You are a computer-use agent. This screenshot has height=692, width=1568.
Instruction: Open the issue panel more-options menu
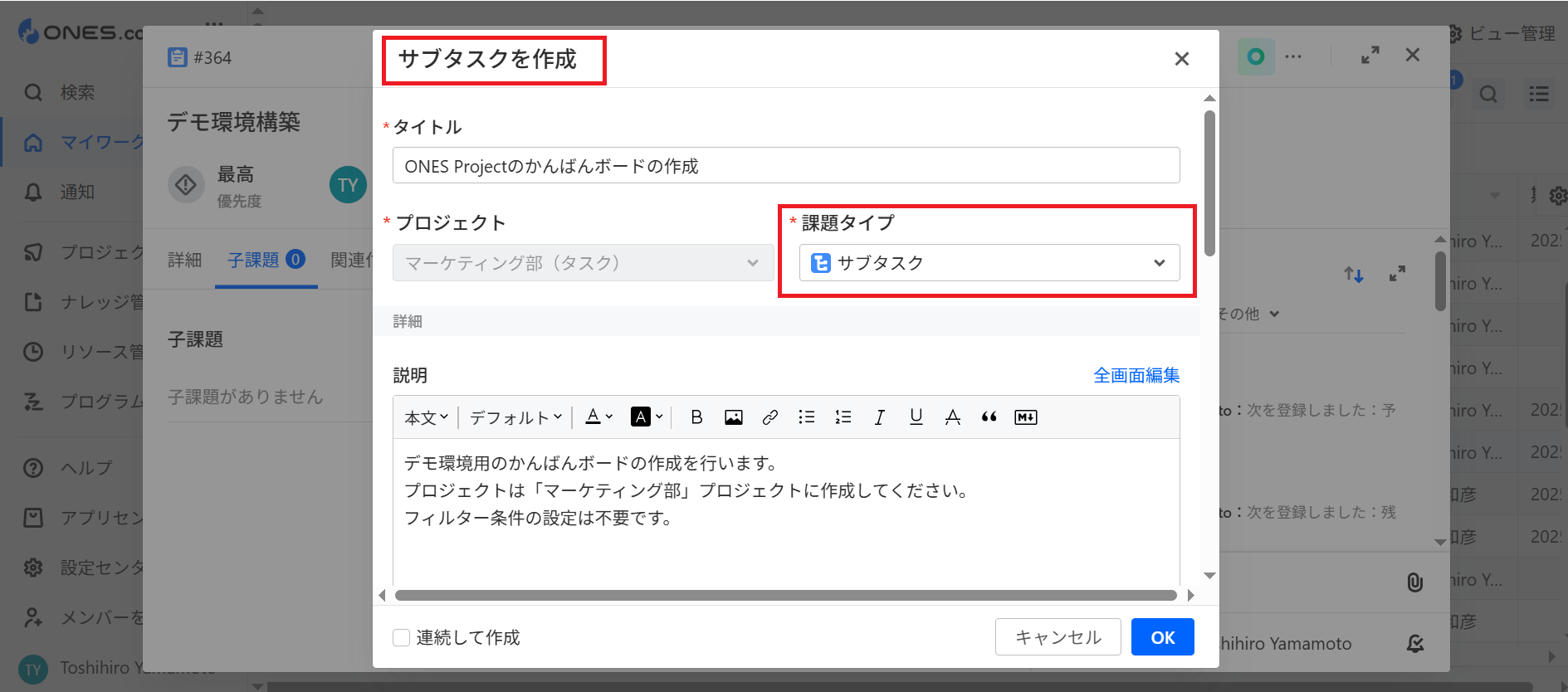[1293, 56]
